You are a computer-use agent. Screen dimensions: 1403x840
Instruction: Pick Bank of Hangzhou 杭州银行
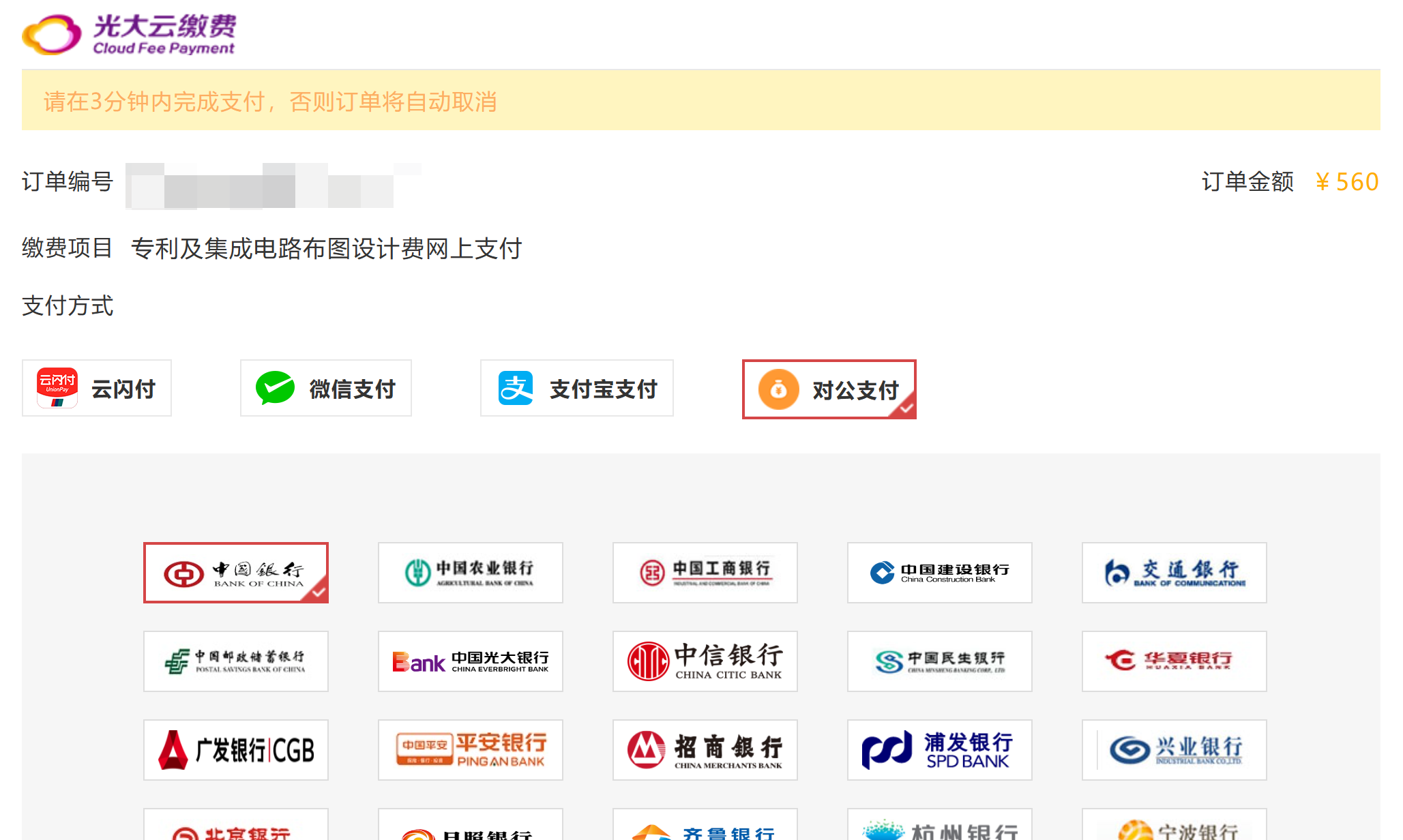click(940, 825)
